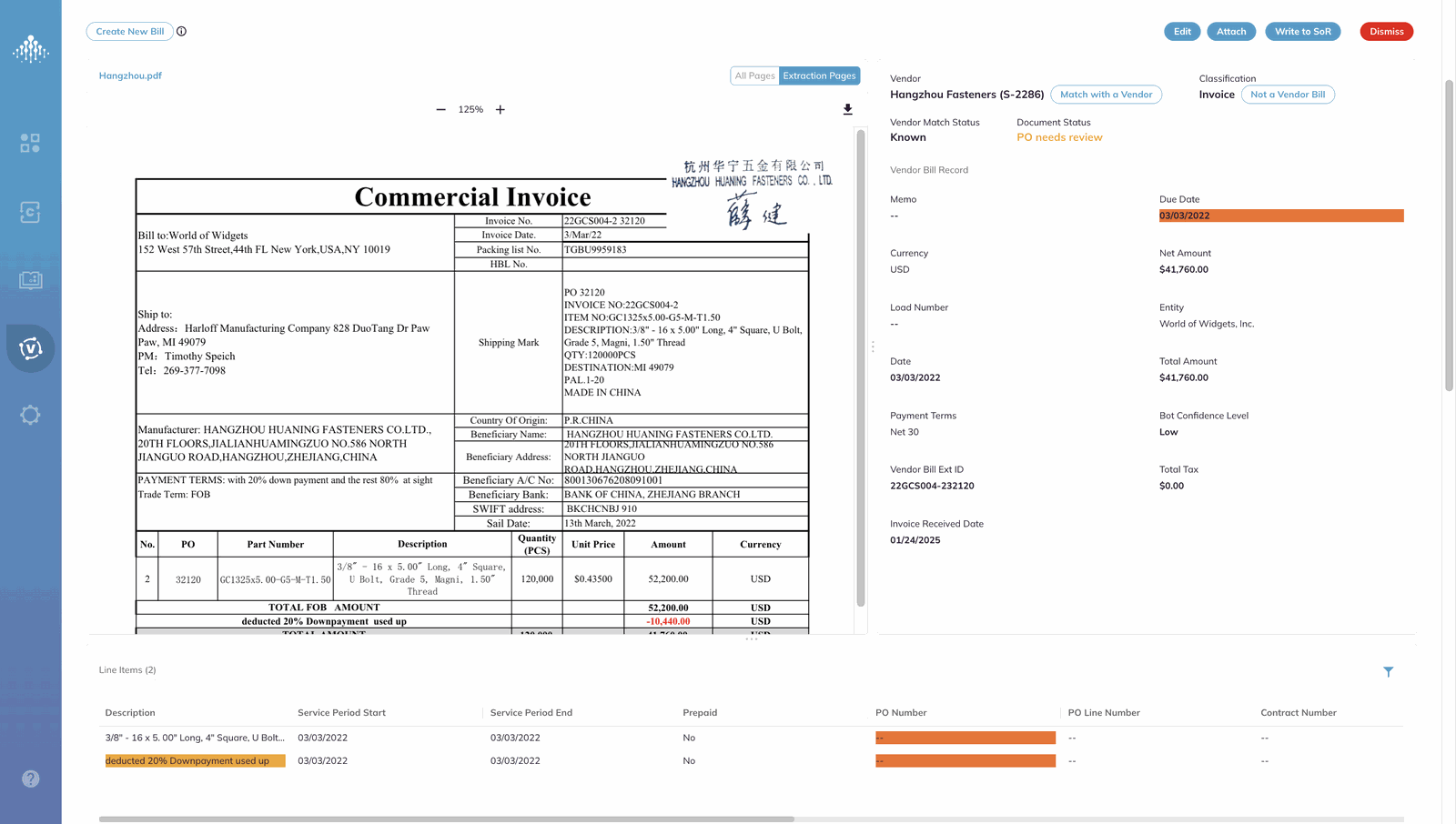Click Create New Bill button

[x=130, y=31]
